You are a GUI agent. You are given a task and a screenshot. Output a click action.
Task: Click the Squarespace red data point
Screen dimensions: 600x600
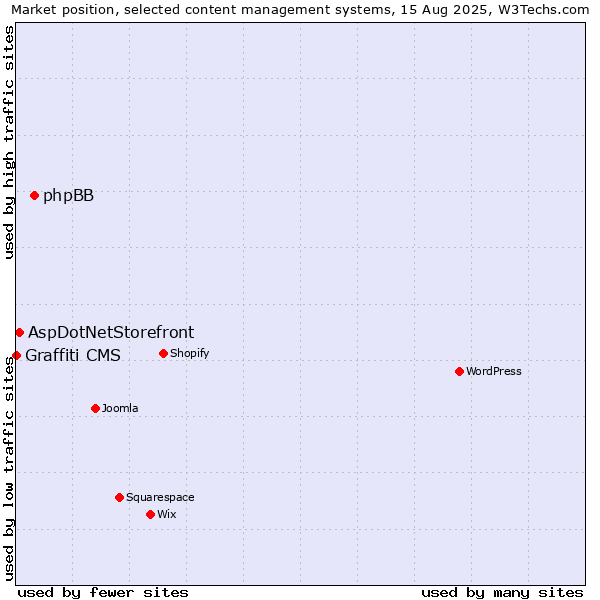[119, 497]
